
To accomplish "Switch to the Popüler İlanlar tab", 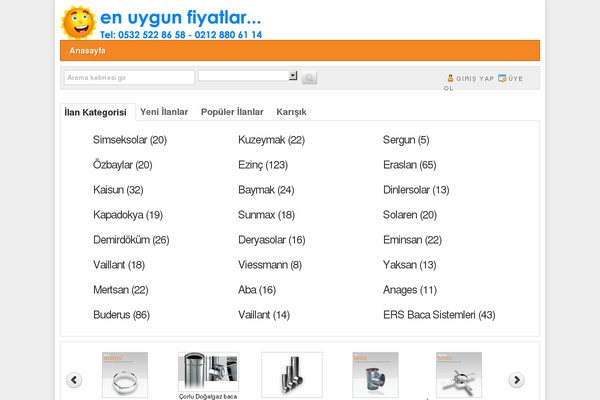I will click(x=232, y=112).
